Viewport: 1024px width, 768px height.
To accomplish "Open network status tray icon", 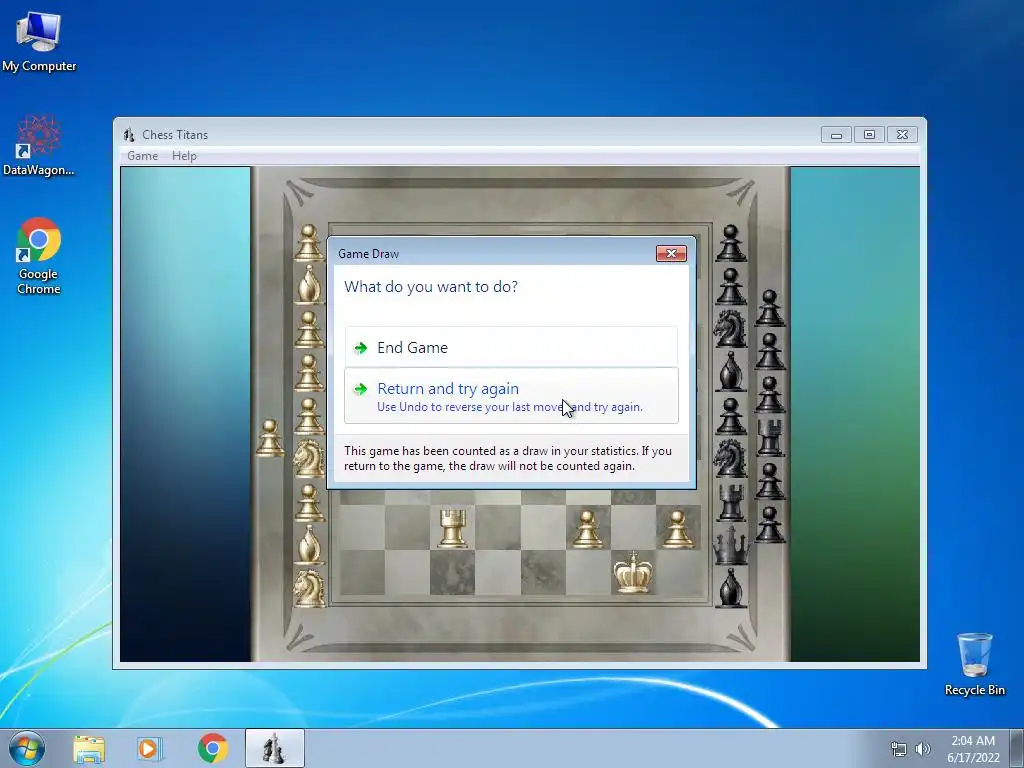I will pos(899,749).
